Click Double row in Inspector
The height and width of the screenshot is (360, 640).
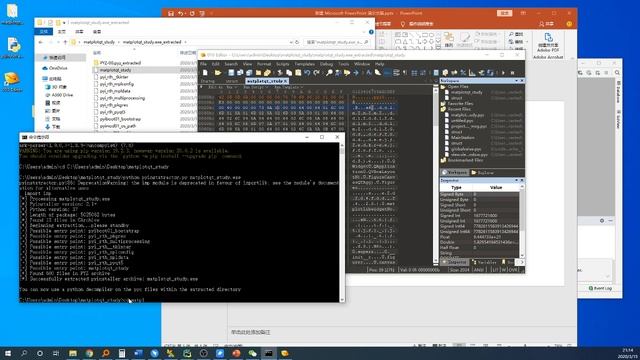(479, 242)
